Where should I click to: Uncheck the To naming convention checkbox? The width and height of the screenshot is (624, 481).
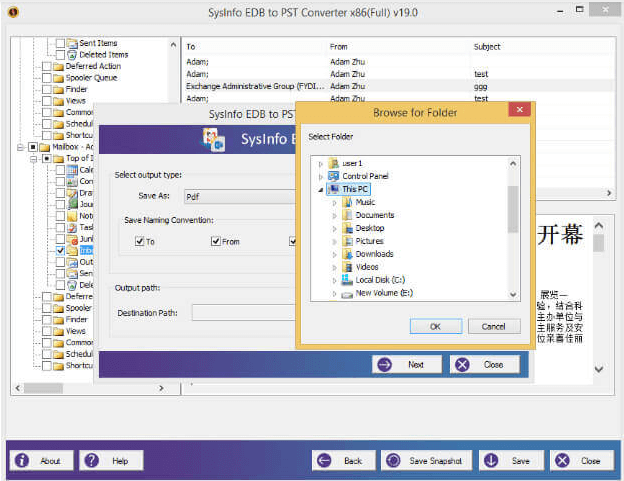click(x=139, y=241)
